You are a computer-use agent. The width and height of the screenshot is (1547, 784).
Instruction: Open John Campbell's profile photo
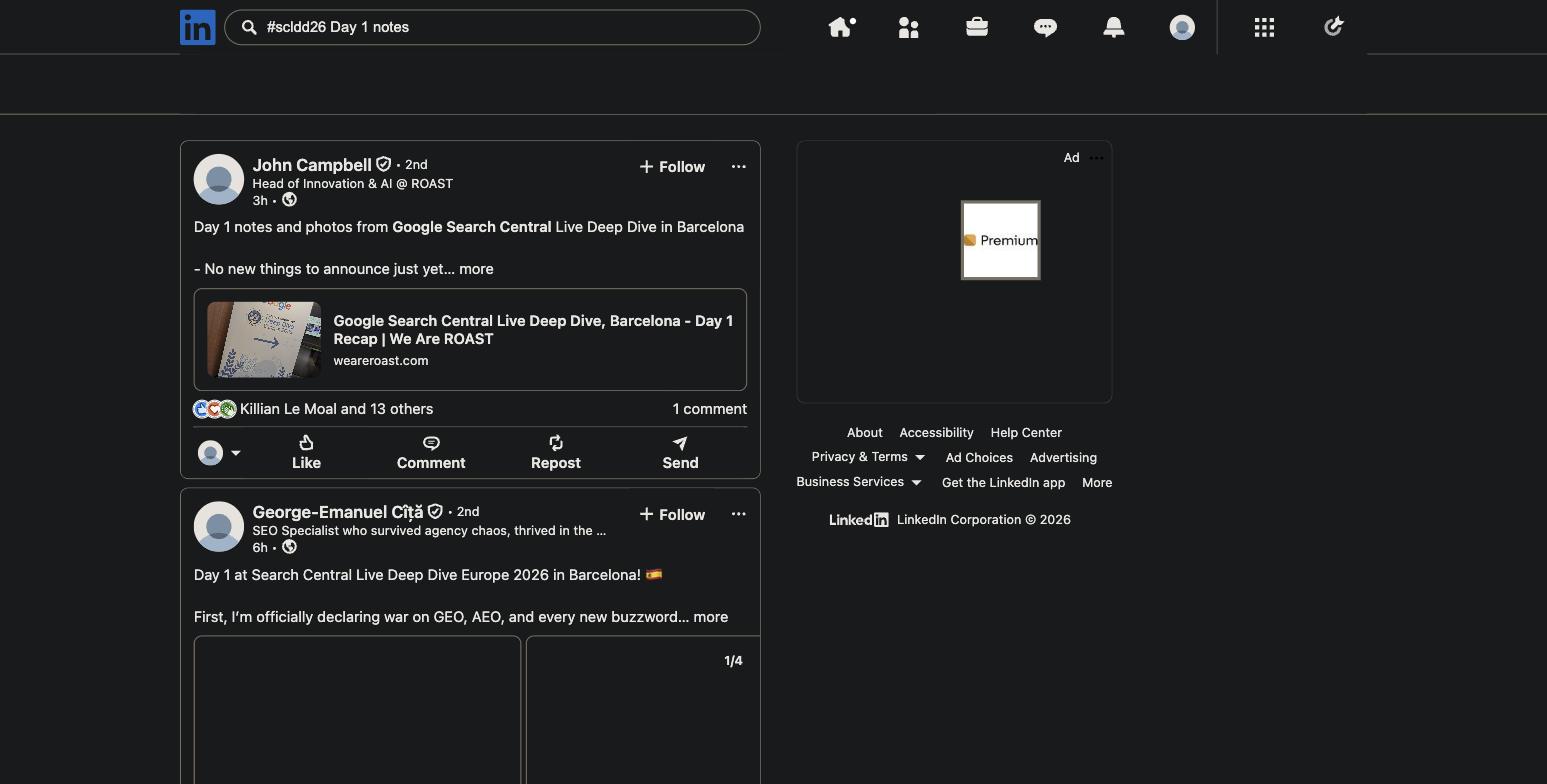[218, 179]
